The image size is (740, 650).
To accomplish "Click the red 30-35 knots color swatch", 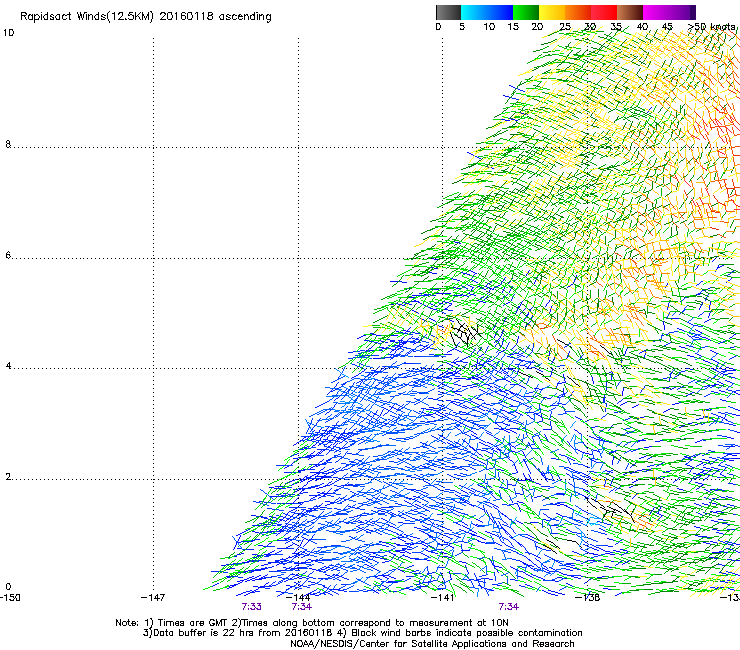I will [x=604, y=12].
